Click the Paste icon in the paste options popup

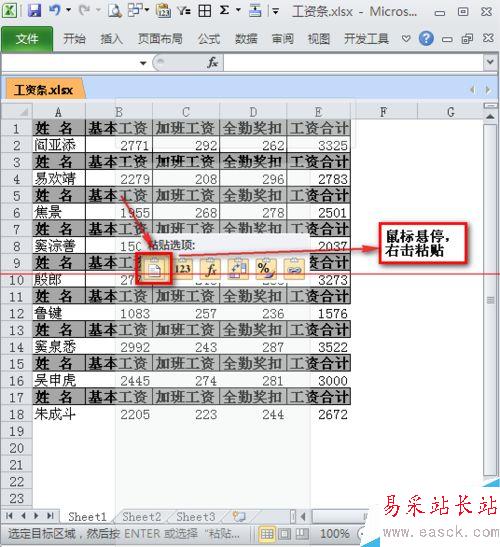154,269
